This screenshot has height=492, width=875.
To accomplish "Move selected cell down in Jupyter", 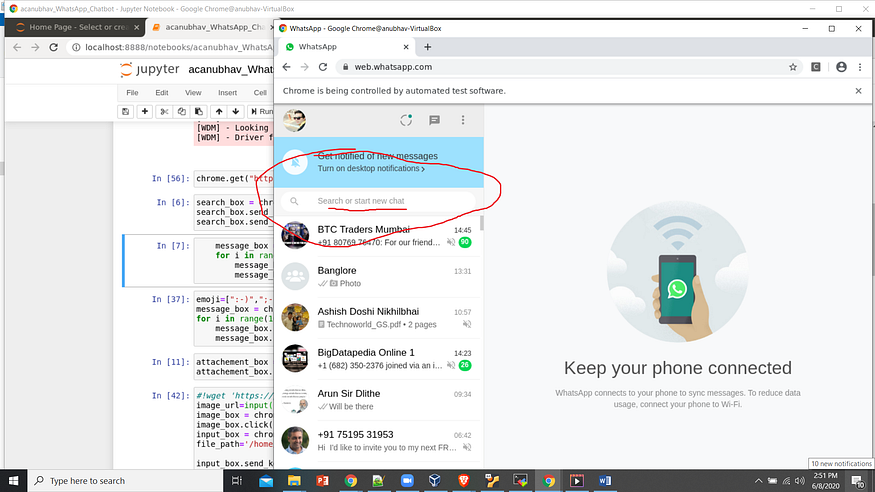I will pyautogui.click(x=235, y=112).
